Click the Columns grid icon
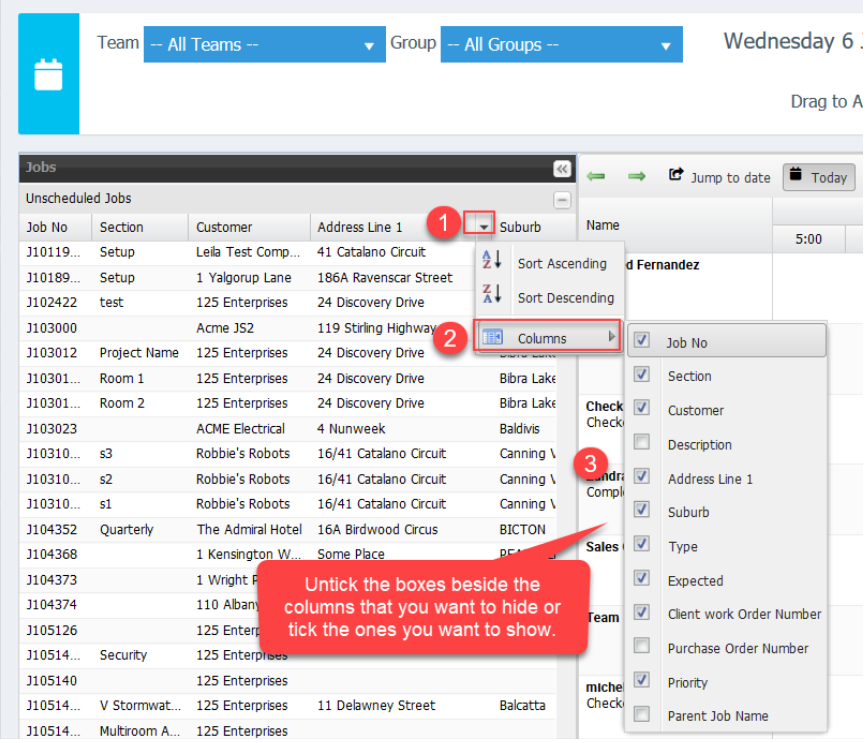 [x=492, y=338]
